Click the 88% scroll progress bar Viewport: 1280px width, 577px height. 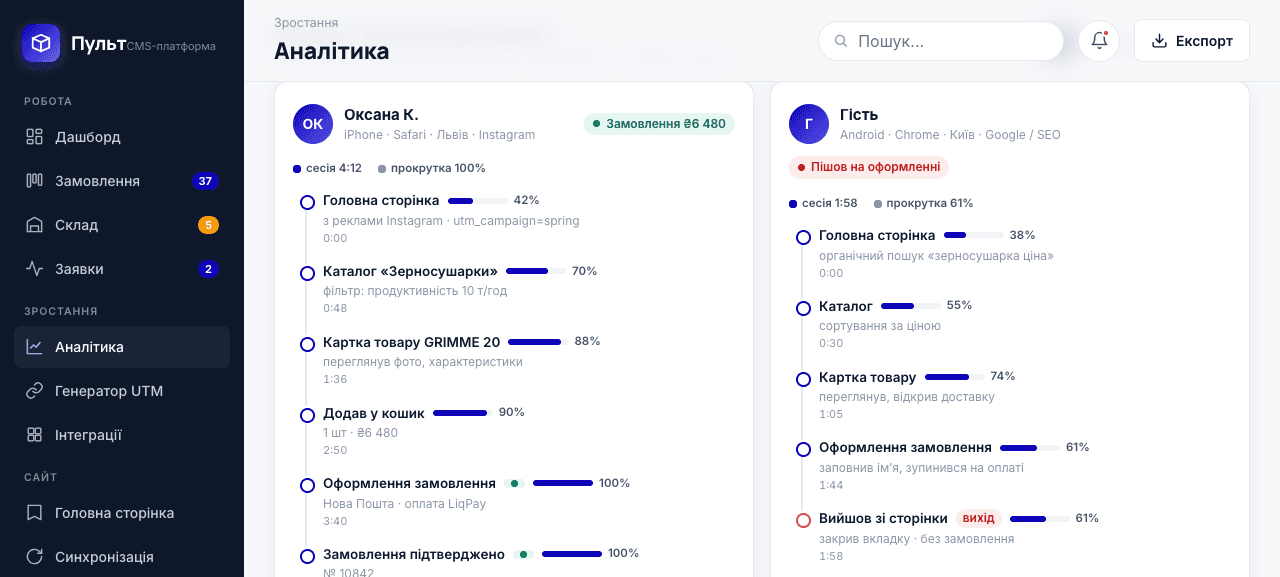tap(538, 342)
